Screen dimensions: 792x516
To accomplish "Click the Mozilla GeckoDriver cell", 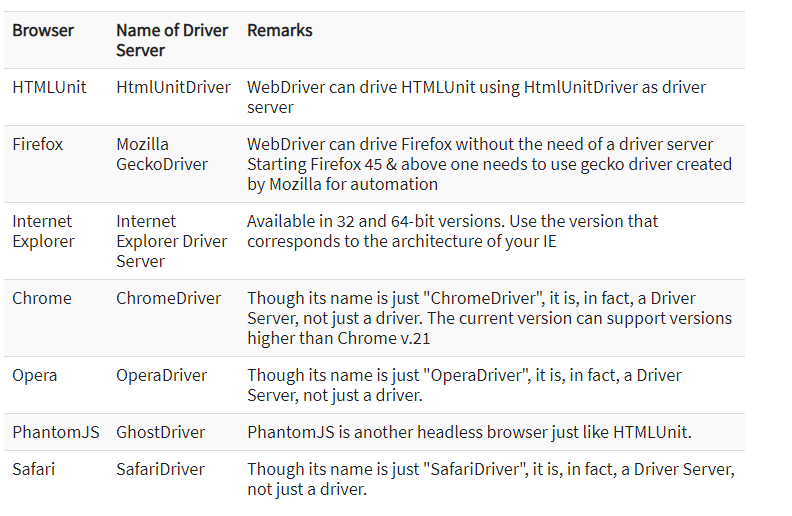I will click(x=162, y=154).
